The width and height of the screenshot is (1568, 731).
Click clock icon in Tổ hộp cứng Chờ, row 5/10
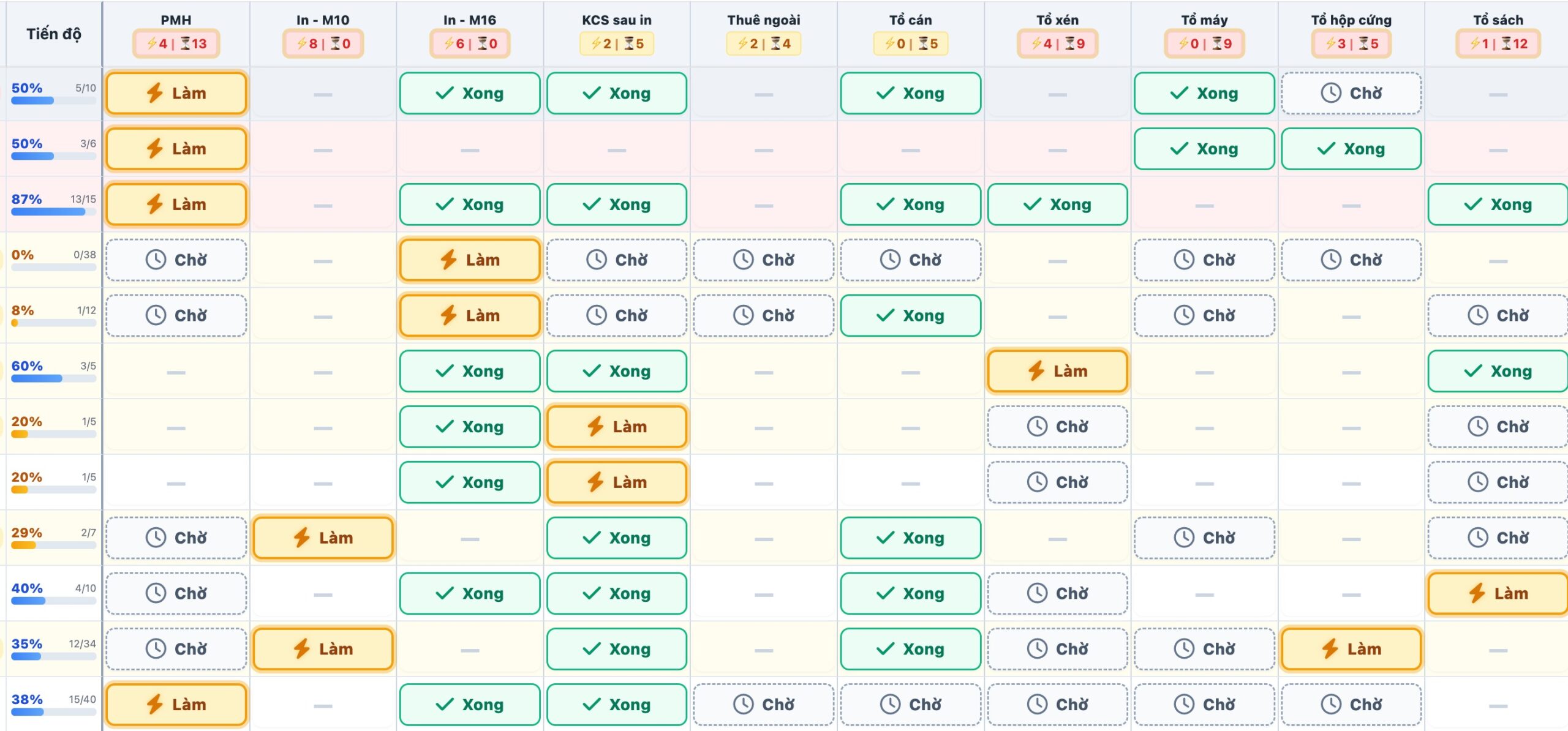[1331, 93]
